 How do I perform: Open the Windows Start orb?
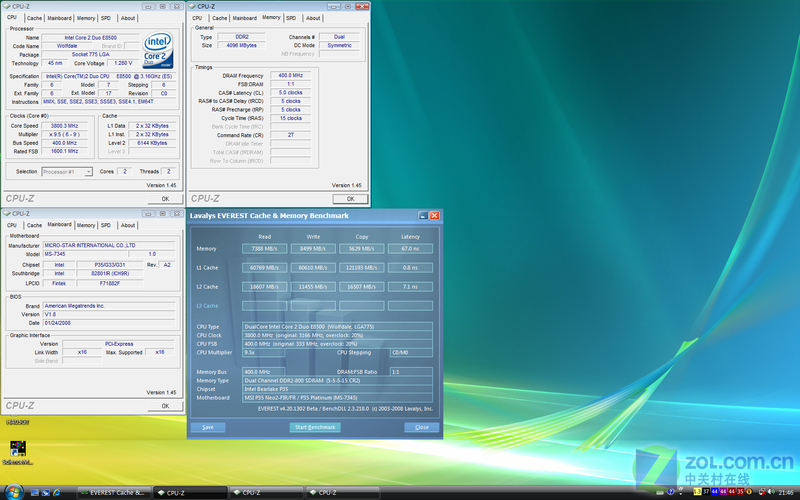click(14, 492)
